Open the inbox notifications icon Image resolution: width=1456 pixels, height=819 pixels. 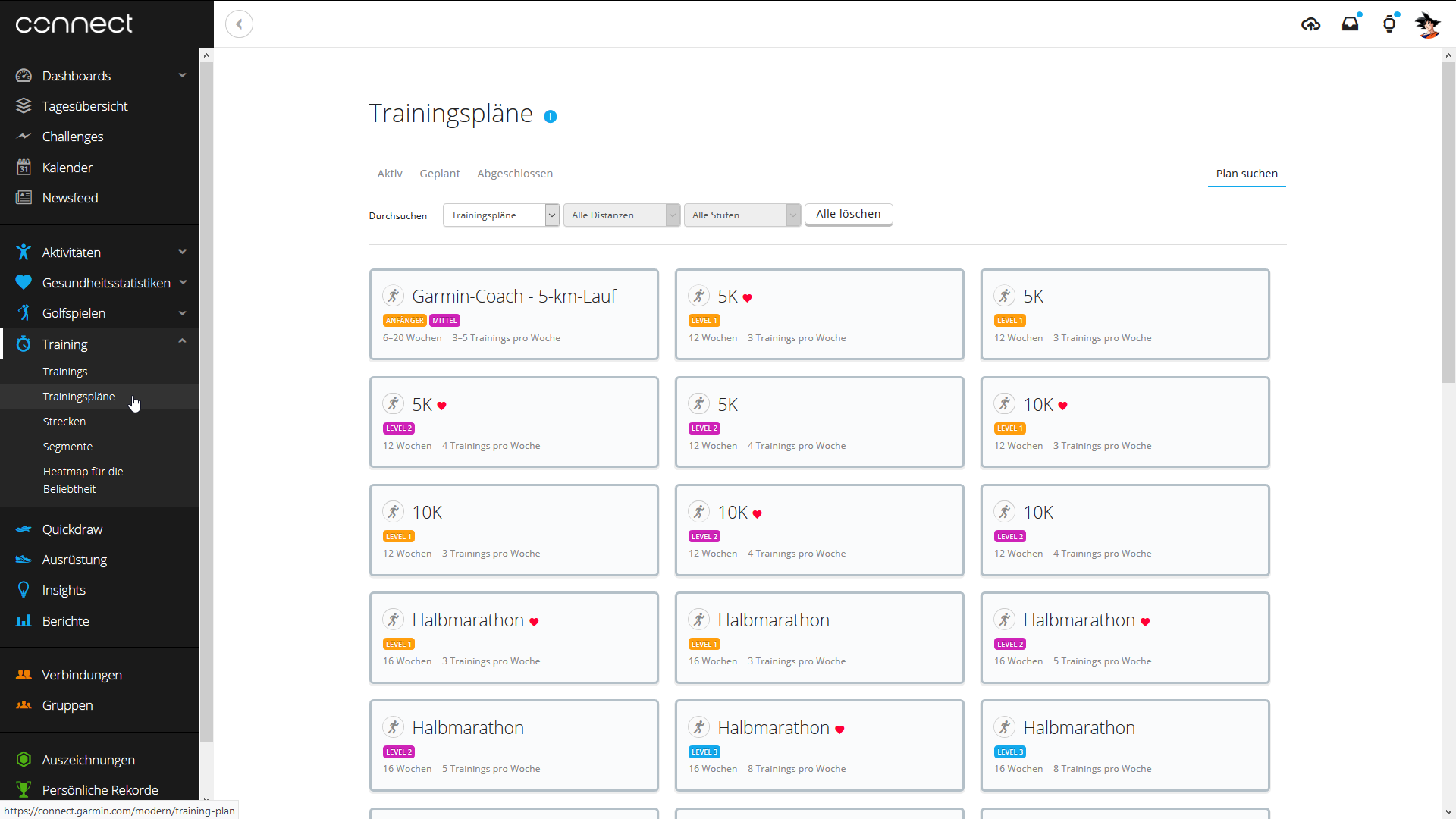click(x=1351, y=24)
